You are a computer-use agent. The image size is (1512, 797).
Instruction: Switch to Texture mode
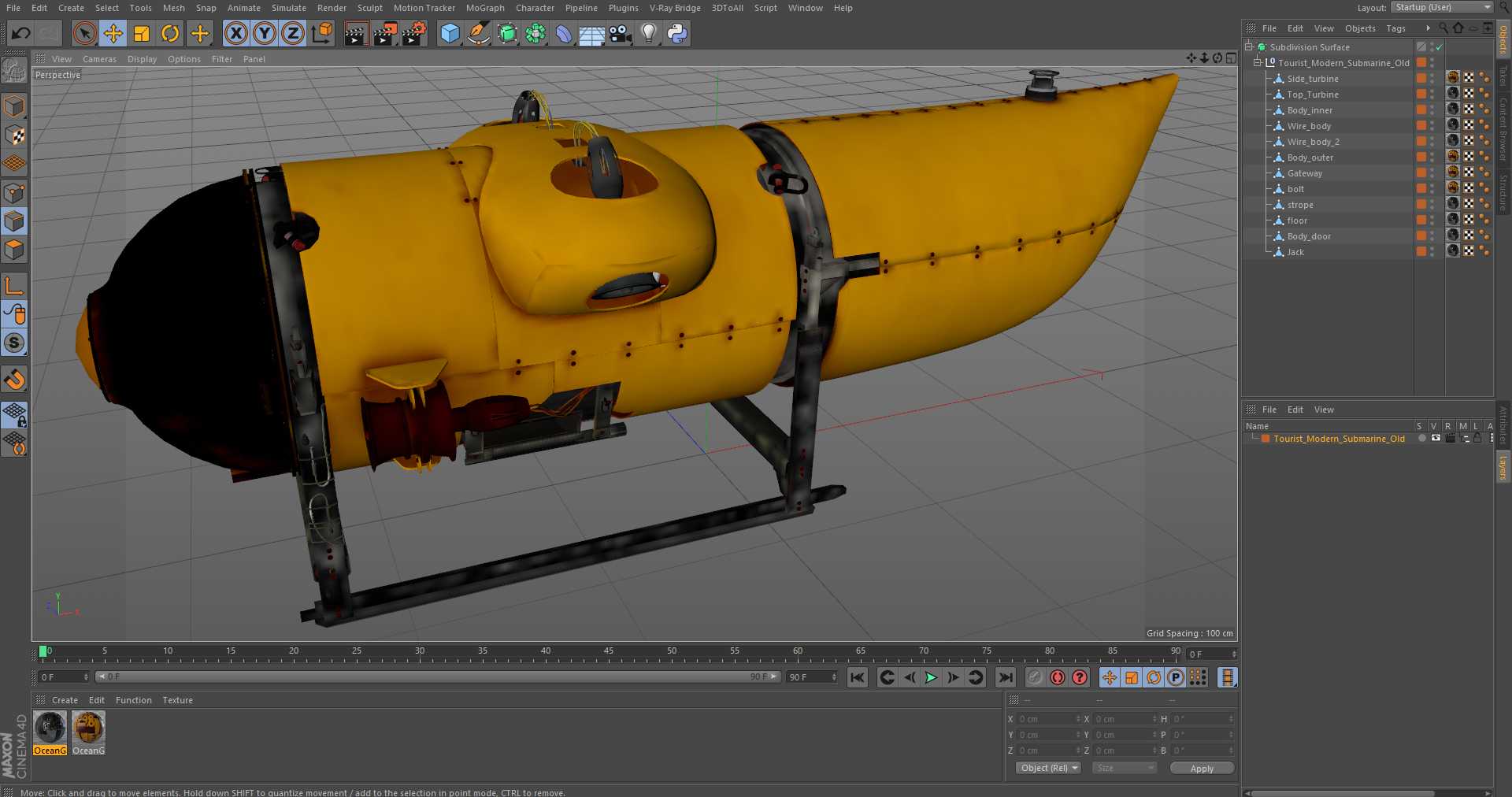[14, 135]
